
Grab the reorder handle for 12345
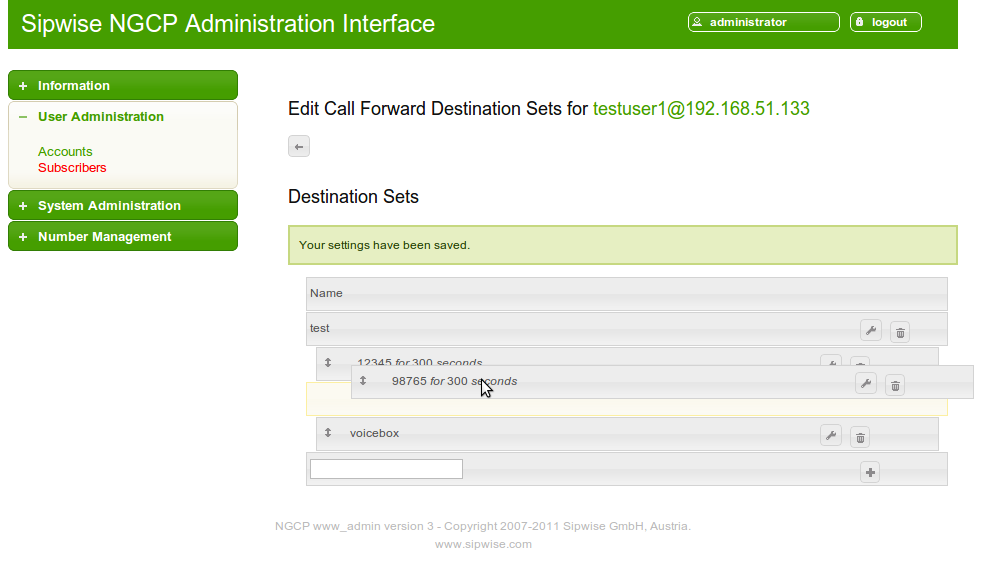click(x=328, y=362)
